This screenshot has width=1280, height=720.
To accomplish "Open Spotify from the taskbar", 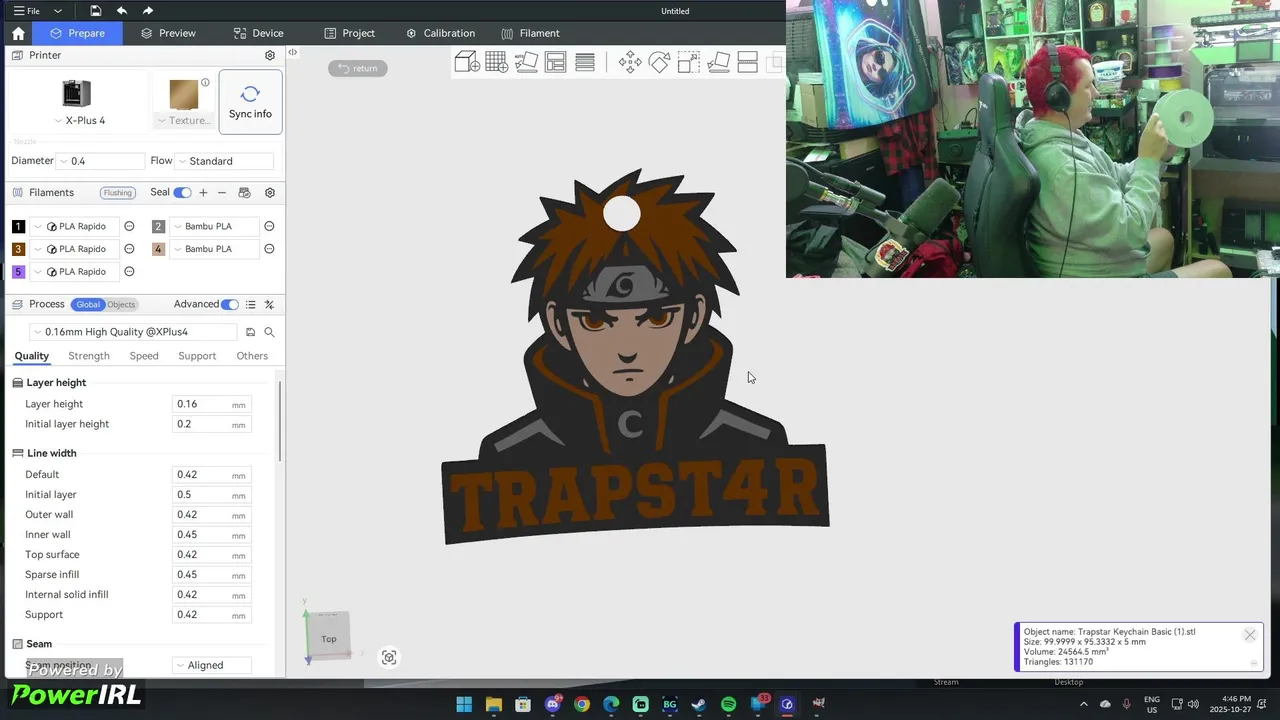I will [728, 704].
